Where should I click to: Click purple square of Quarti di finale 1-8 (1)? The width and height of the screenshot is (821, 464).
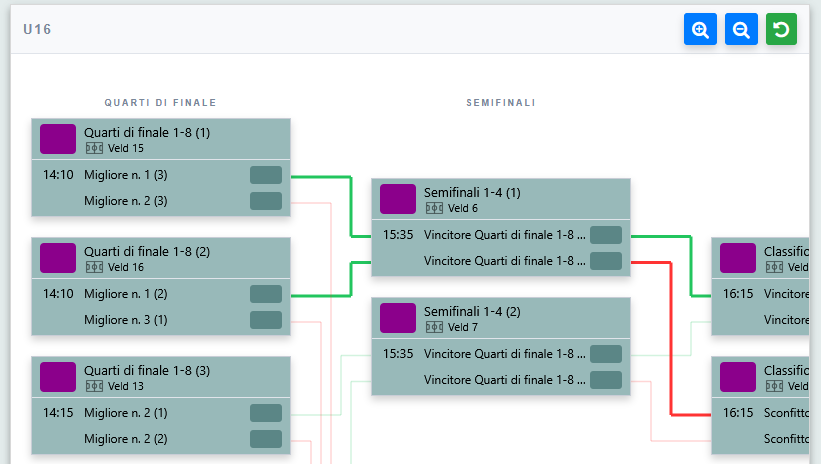[58, 139]
